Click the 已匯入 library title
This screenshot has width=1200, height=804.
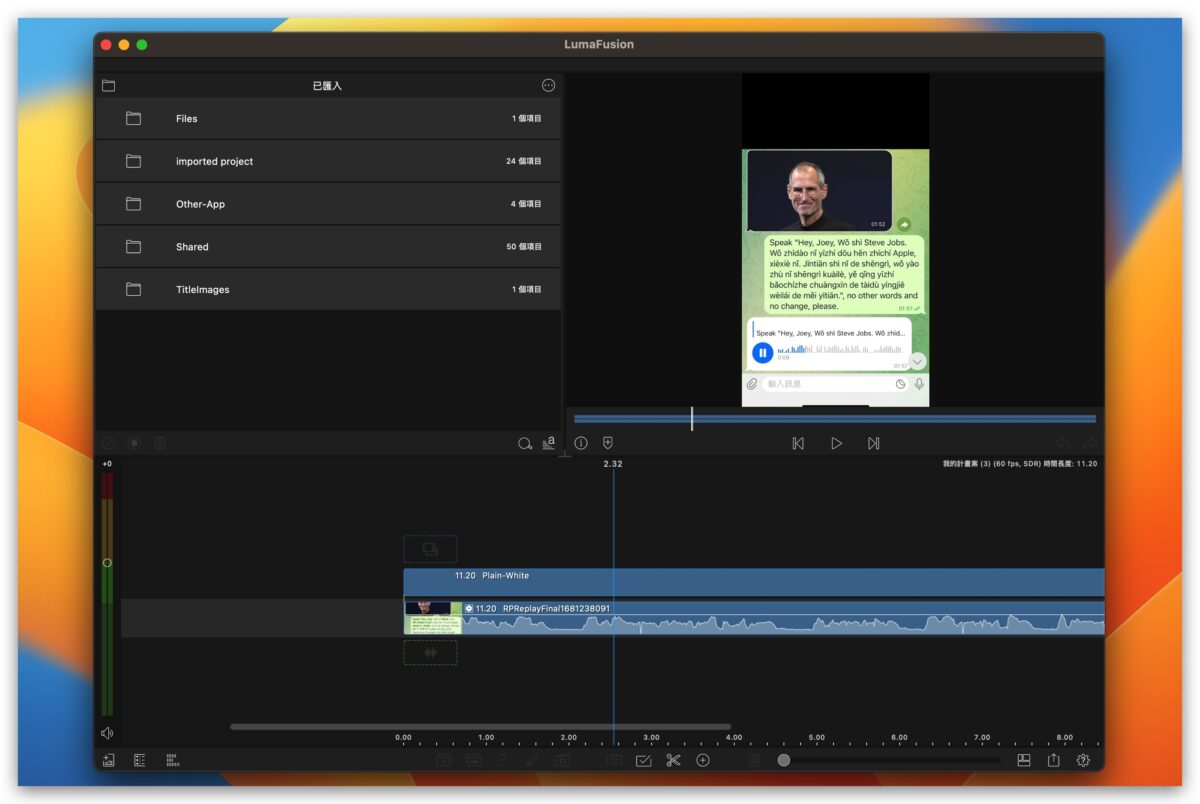tap(327, 86)
